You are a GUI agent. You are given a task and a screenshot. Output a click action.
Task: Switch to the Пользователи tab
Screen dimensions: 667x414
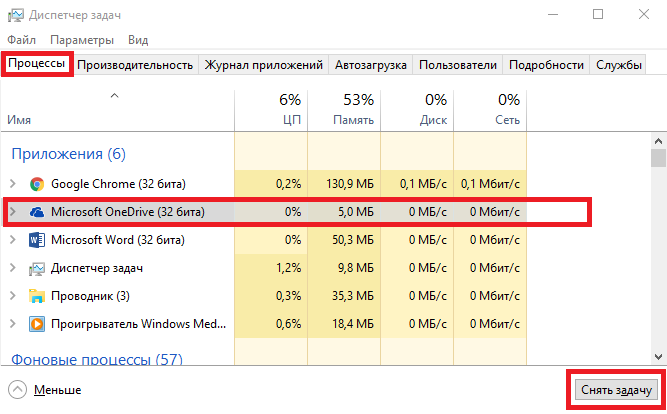458,65
